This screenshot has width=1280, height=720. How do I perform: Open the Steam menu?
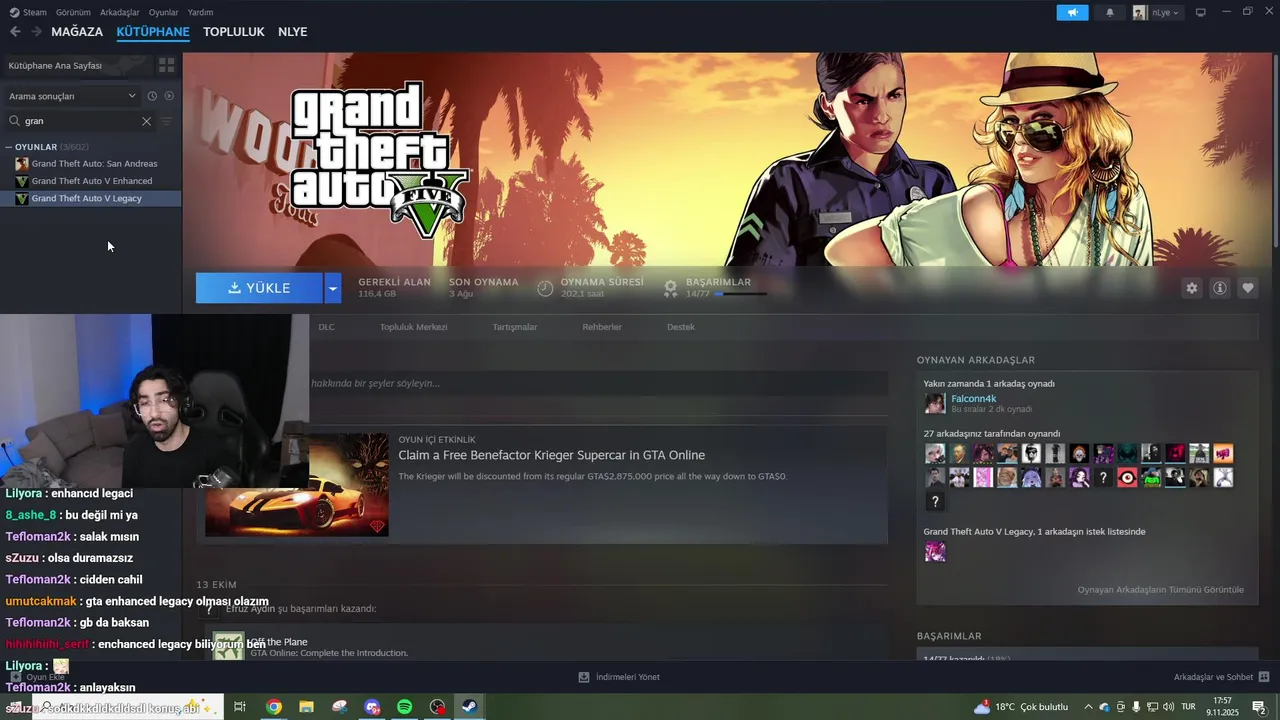(28, 12)
